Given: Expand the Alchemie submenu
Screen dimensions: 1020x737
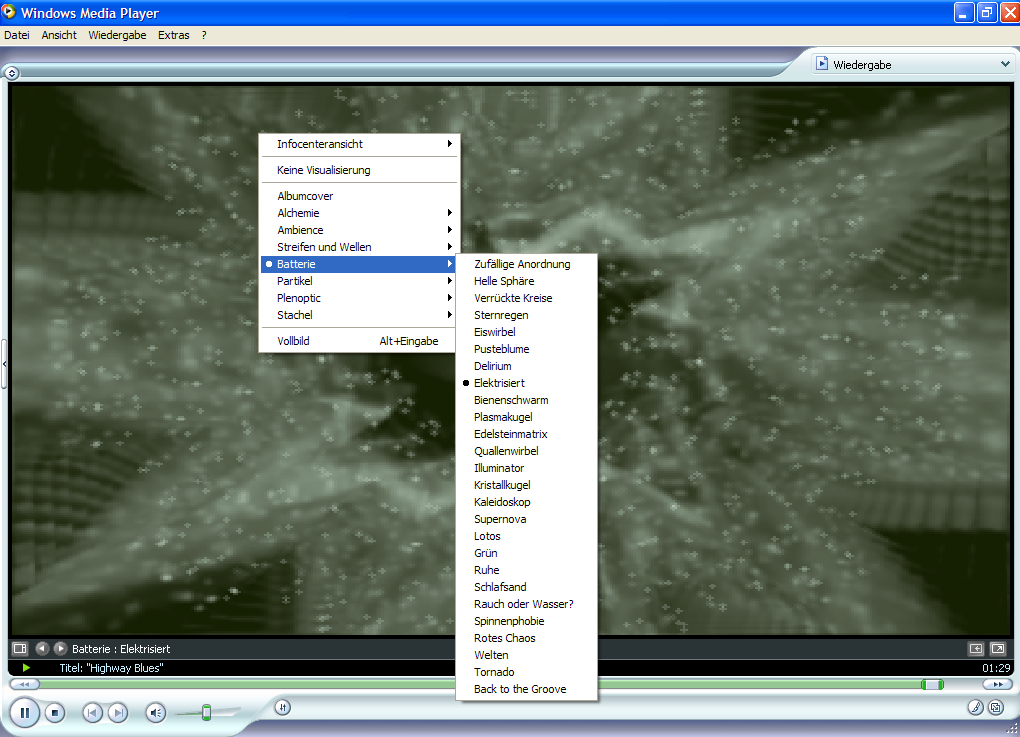Looking at the screenshot, I should click(x=360, y=213).
